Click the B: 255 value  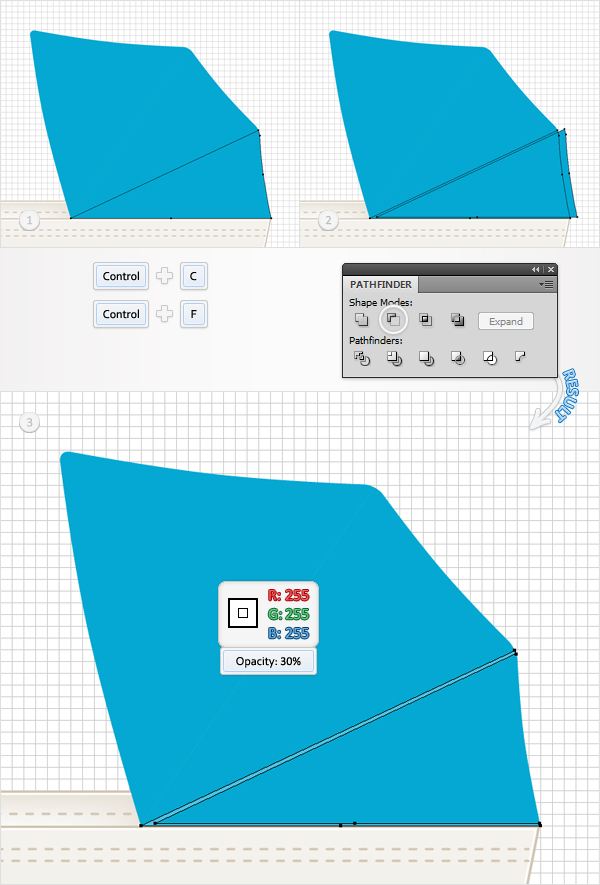[288, 633]
